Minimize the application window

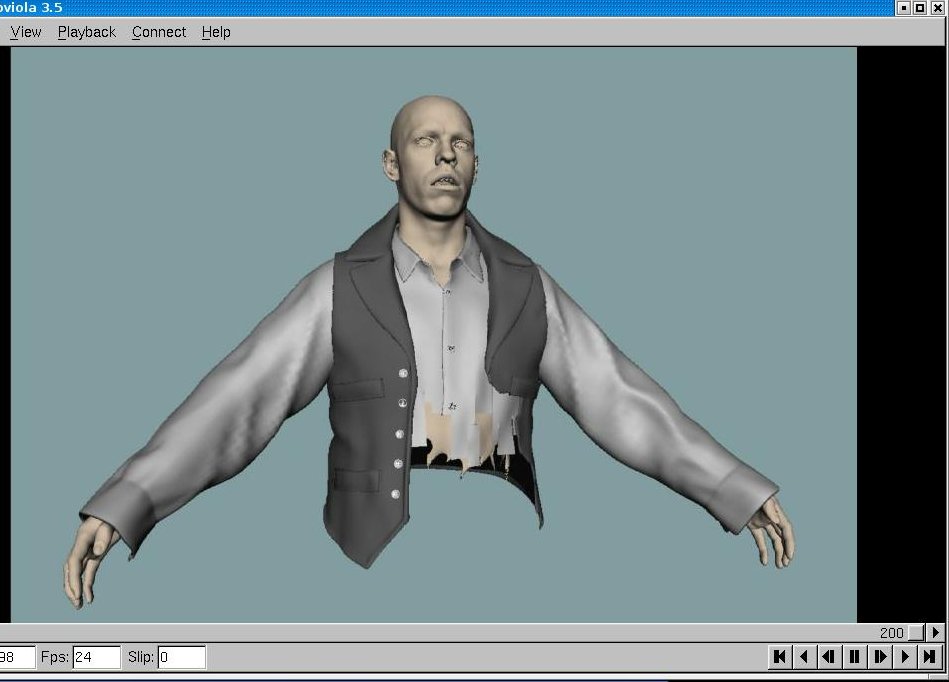click(x=904, y=7)
